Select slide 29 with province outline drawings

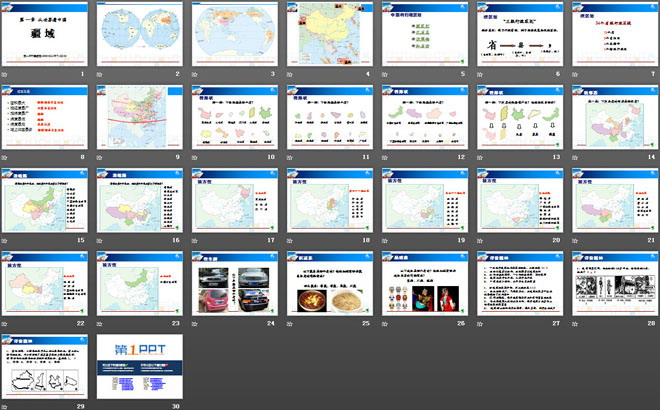[45, 367]
